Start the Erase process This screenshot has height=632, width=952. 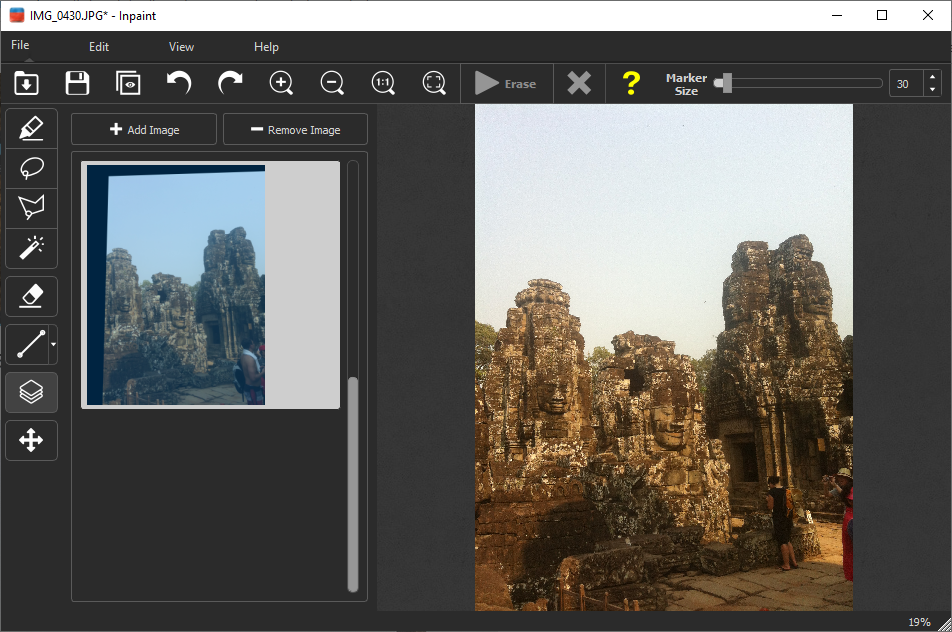[x=506, y=83]
